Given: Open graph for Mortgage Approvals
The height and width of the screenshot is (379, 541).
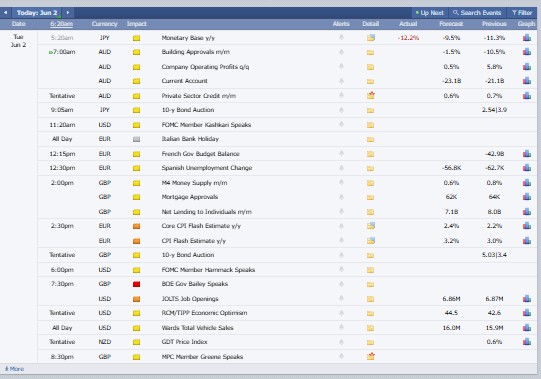Looking at the screenshot, I should point(527,197).
